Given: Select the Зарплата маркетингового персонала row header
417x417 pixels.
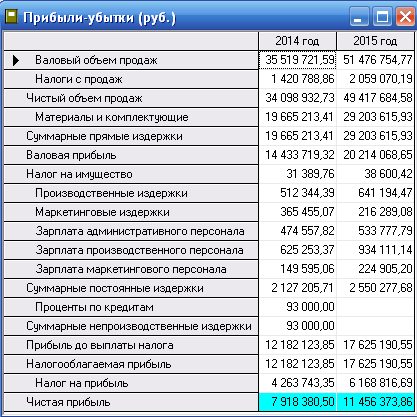Looking at the screenshot, I should pos(131,269).
